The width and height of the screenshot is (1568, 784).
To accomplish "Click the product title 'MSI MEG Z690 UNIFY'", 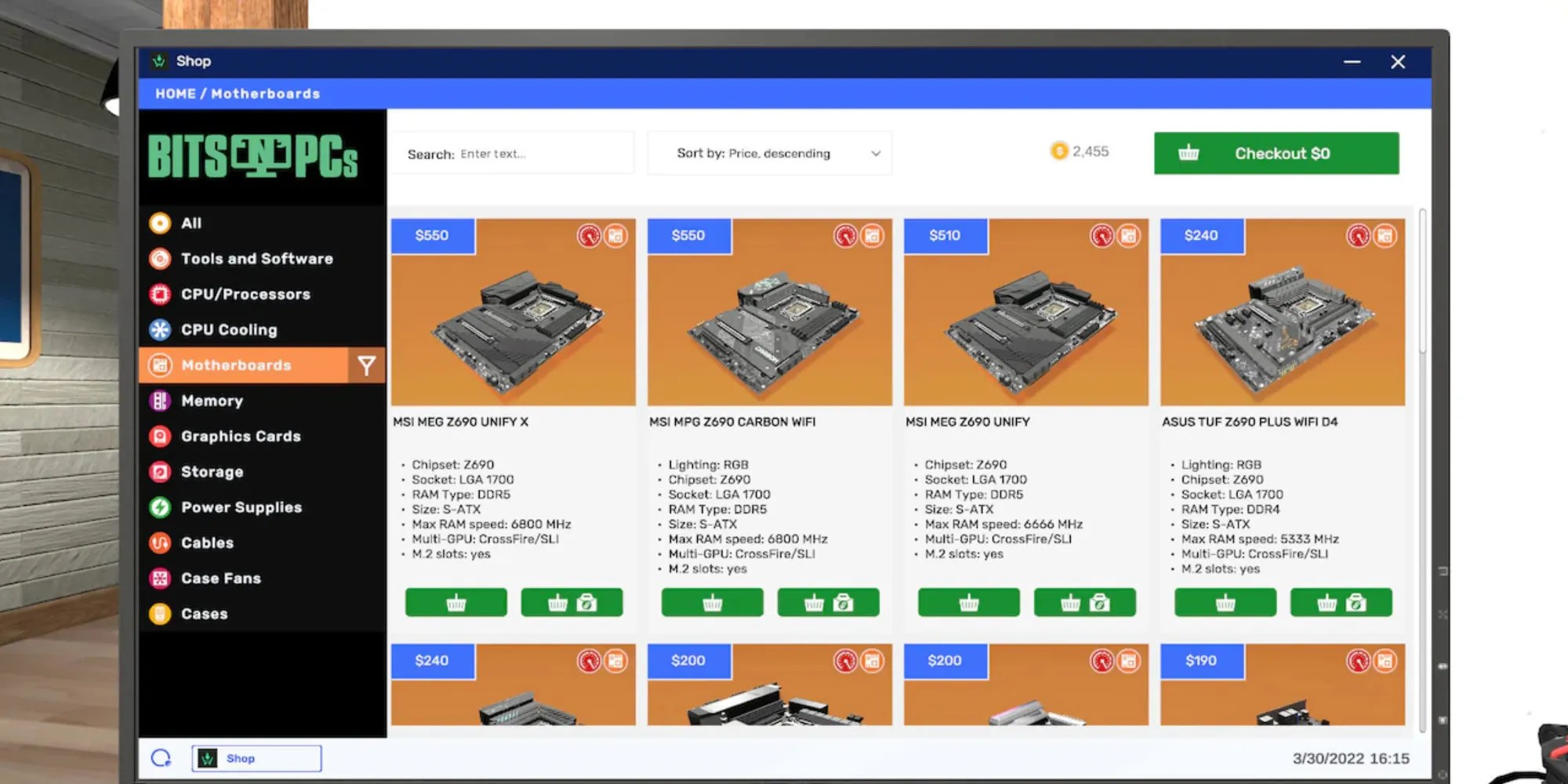I will (967, 422).
